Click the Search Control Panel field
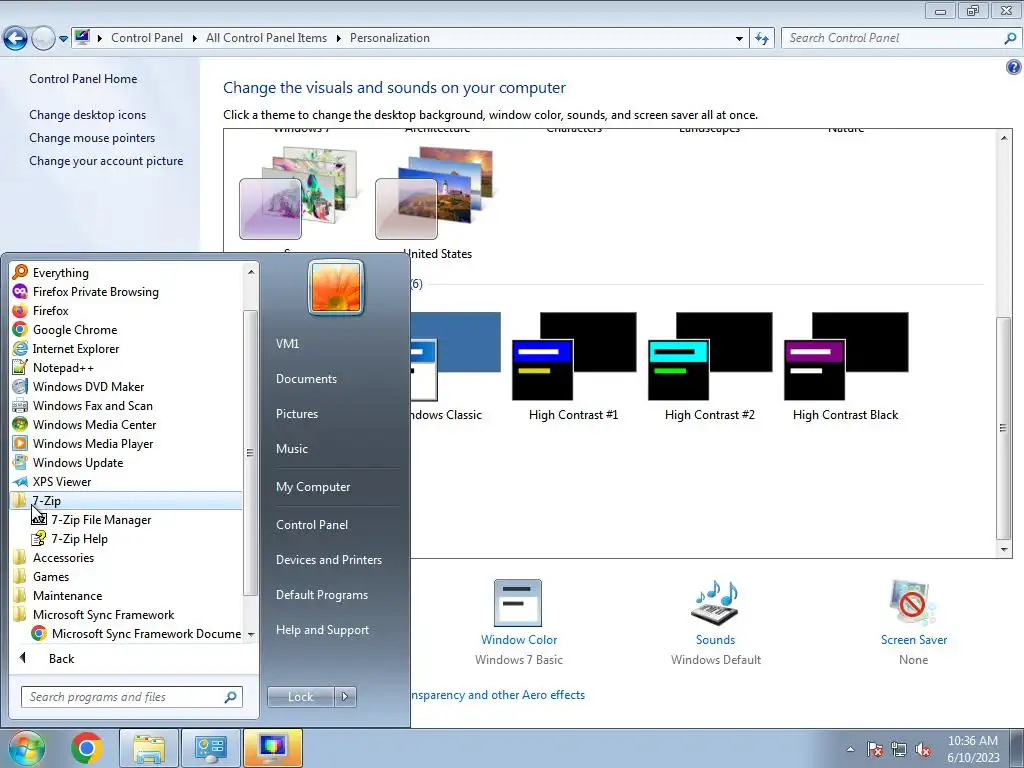Image resolution: width=1024 pixels, height=768 pixels. pos(901,38)
